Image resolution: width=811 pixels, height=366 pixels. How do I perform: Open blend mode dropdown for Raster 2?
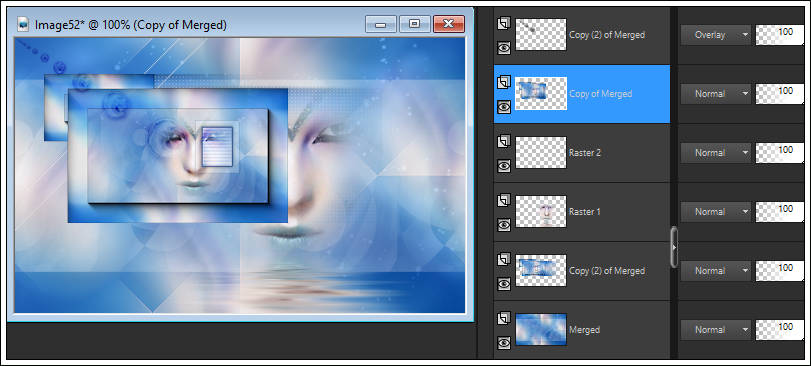pyautogui.click(x=715, y=153)
